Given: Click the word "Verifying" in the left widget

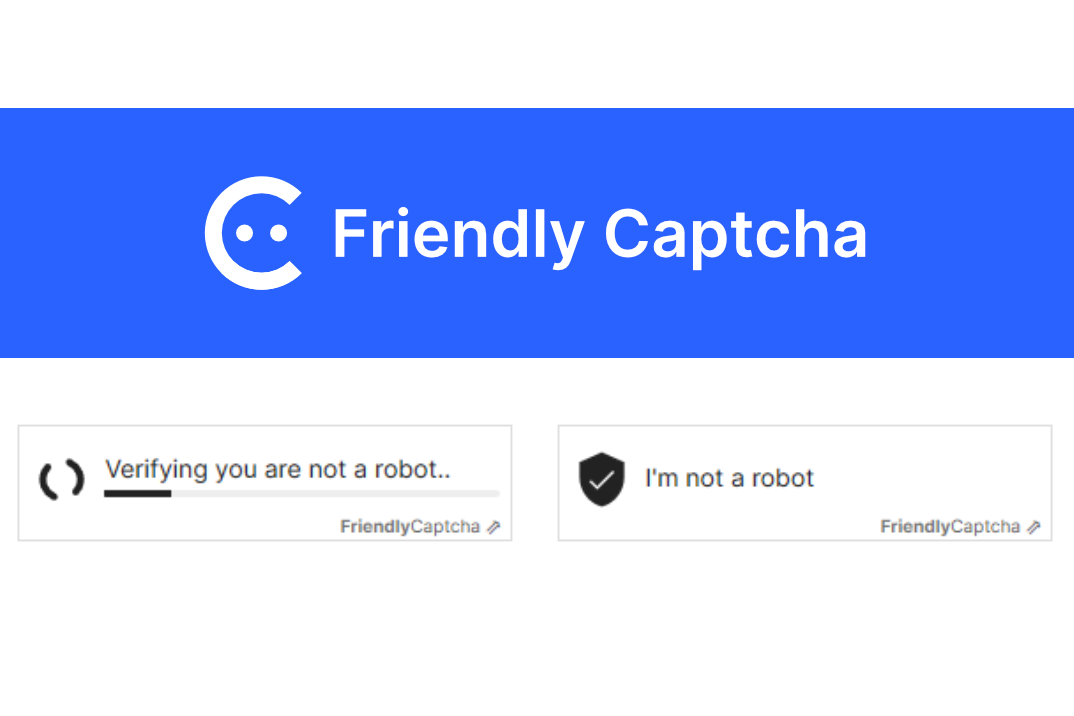Looking at the screenshot, I should point(156,469).
